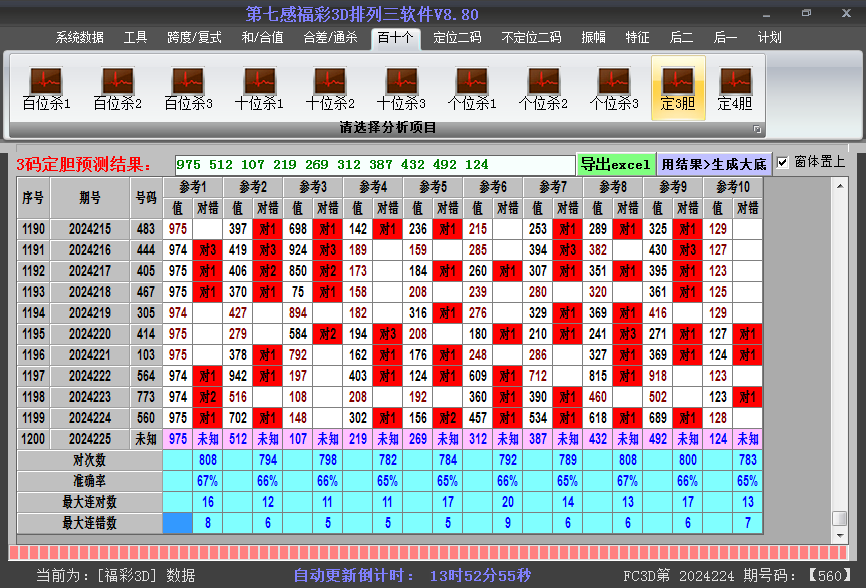Switch to the 和/合值 tab
Screen dimensions: 866x588
click(262, 38)
